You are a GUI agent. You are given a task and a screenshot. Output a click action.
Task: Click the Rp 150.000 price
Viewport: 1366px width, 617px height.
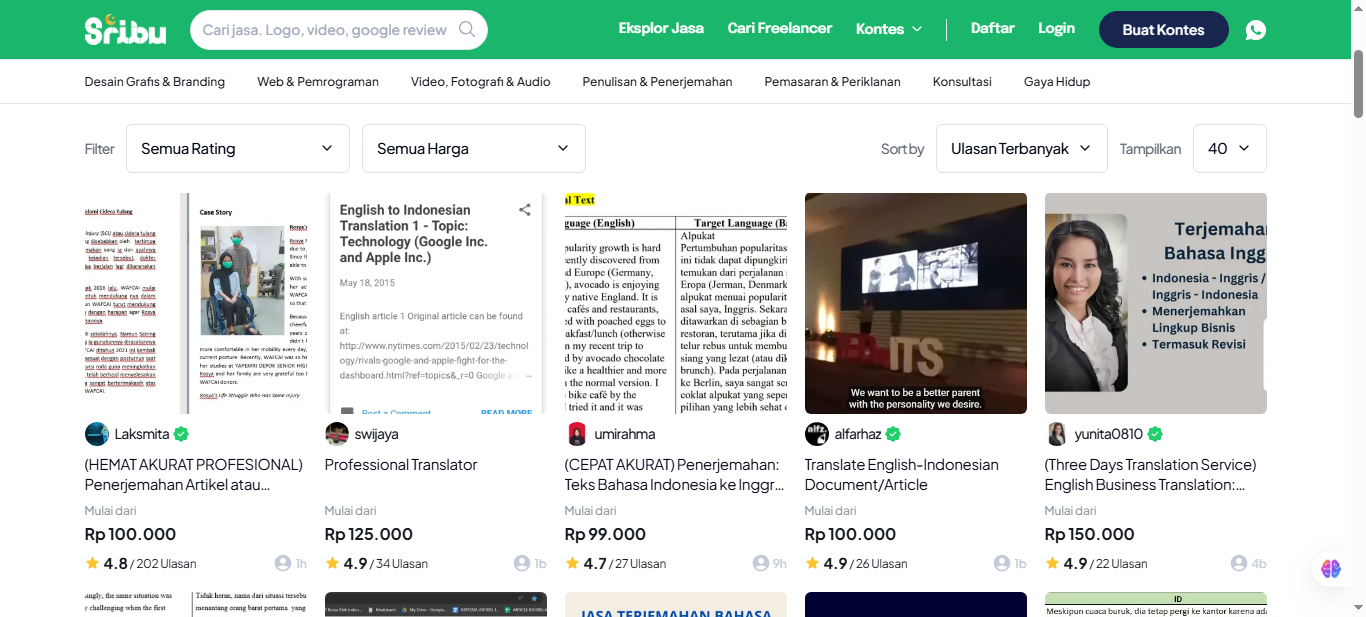pos(1090,534)
